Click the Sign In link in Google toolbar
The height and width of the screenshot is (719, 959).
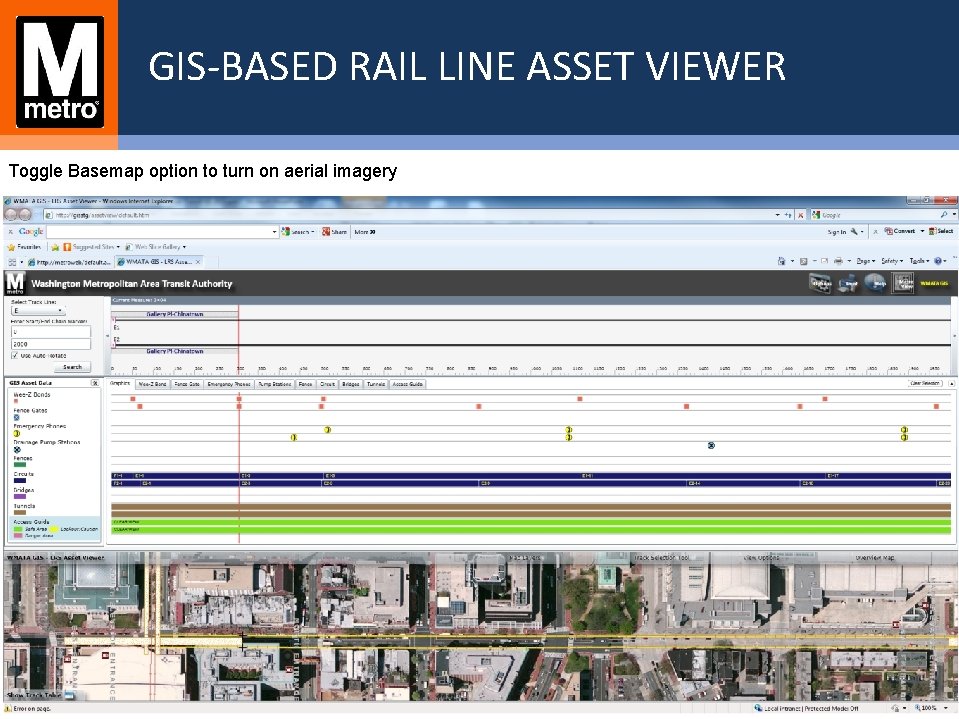tap(837, 232)
